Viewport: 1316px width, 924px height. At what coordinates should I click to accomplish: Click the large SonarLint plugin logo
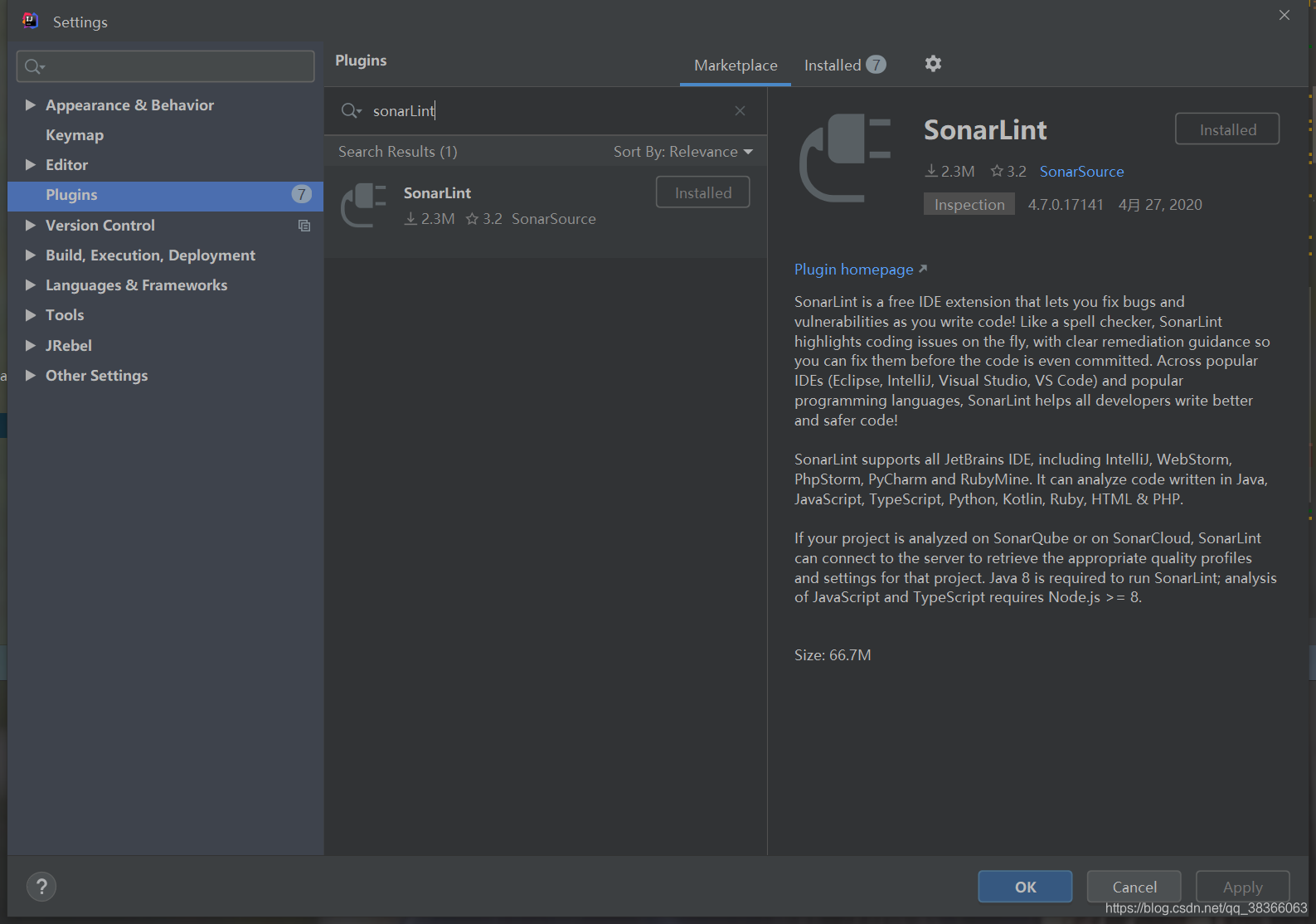845,158
